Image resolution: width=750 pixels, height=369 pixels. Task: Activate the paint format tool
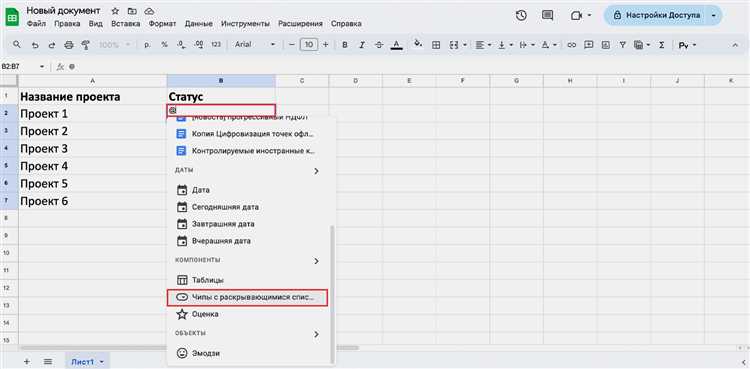(86, 45)
